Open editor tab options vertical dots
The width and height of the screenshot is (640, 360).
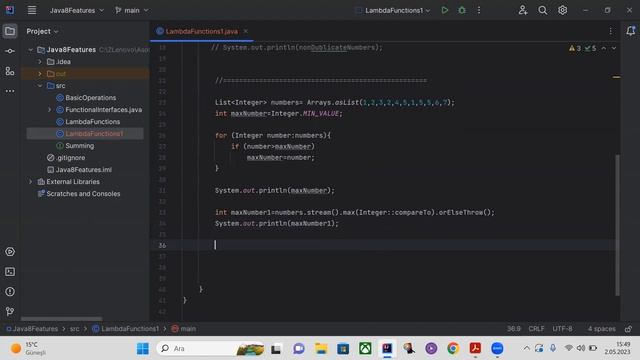[610, 31]
